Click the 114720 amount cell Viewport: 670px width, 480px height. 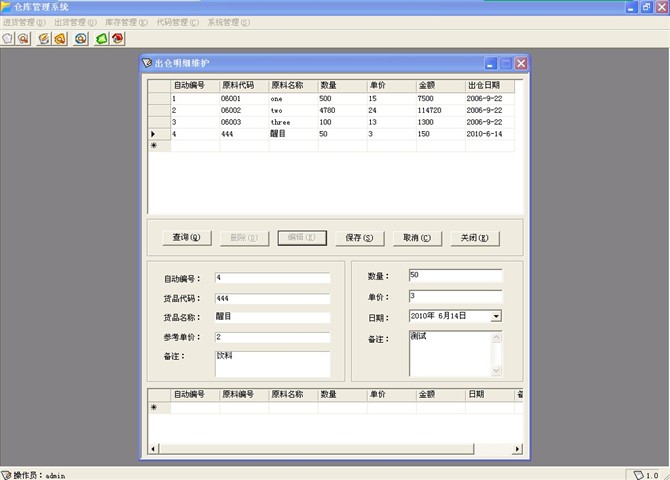pos(441,110)
